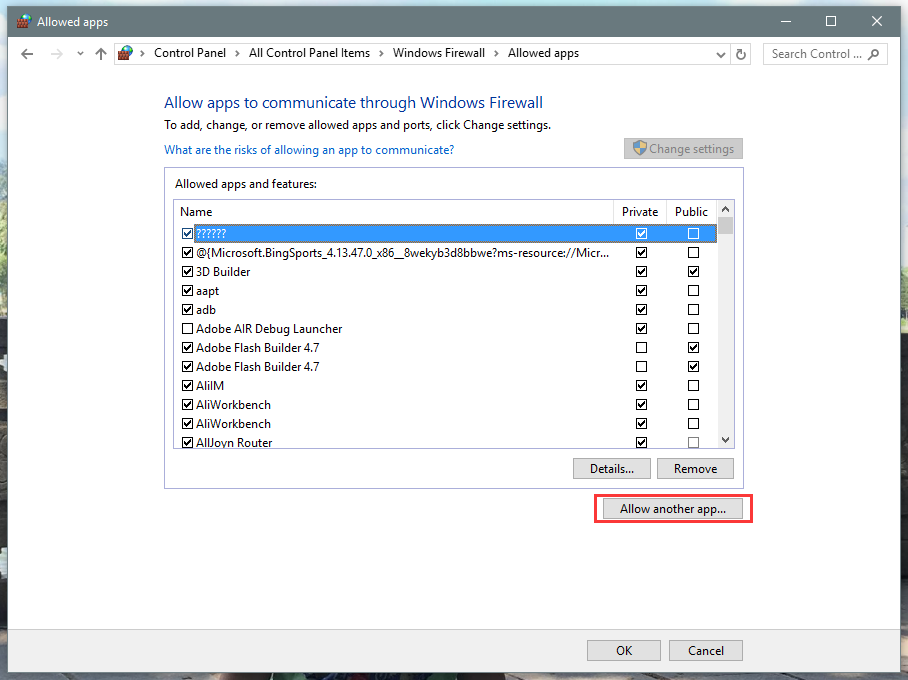Select the 3D Builder row text
The image size is (908, 680).
pyautogui.click(x=223, y=272)
